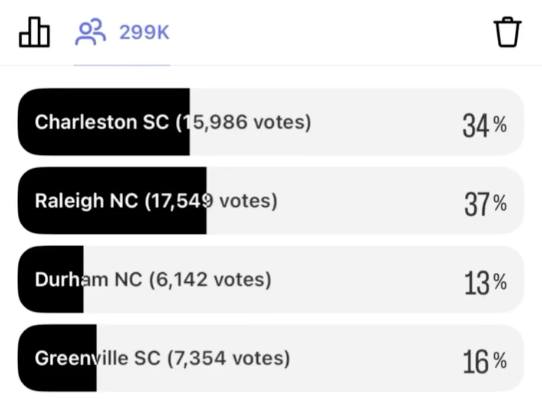Choose the Raleigh NC poll option
This screenshot has height=399, width=542.
pyautogui.click(x=271, y=201)
